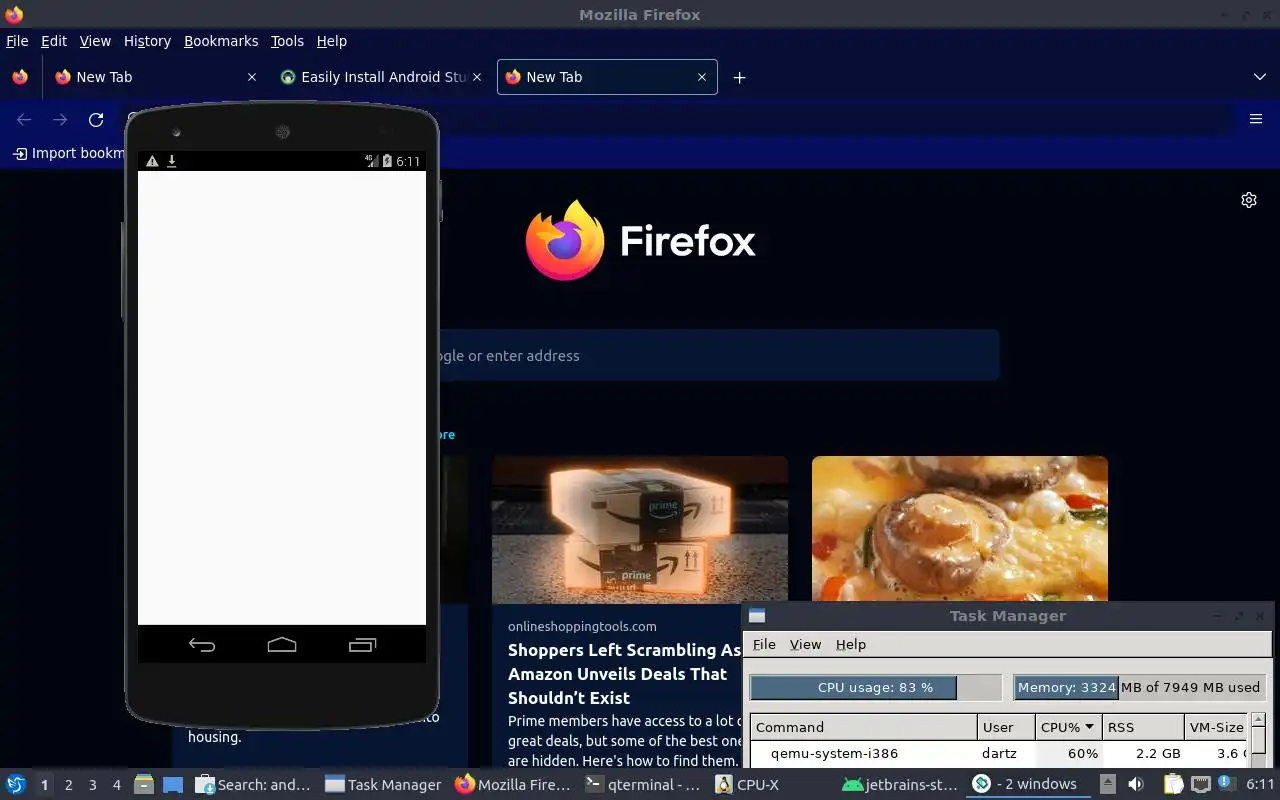Image resolution: width=1280 pixels, height=800 pixels.
Task: Sort Task Manager by RSS column
Action: (x=1143, y=727)
